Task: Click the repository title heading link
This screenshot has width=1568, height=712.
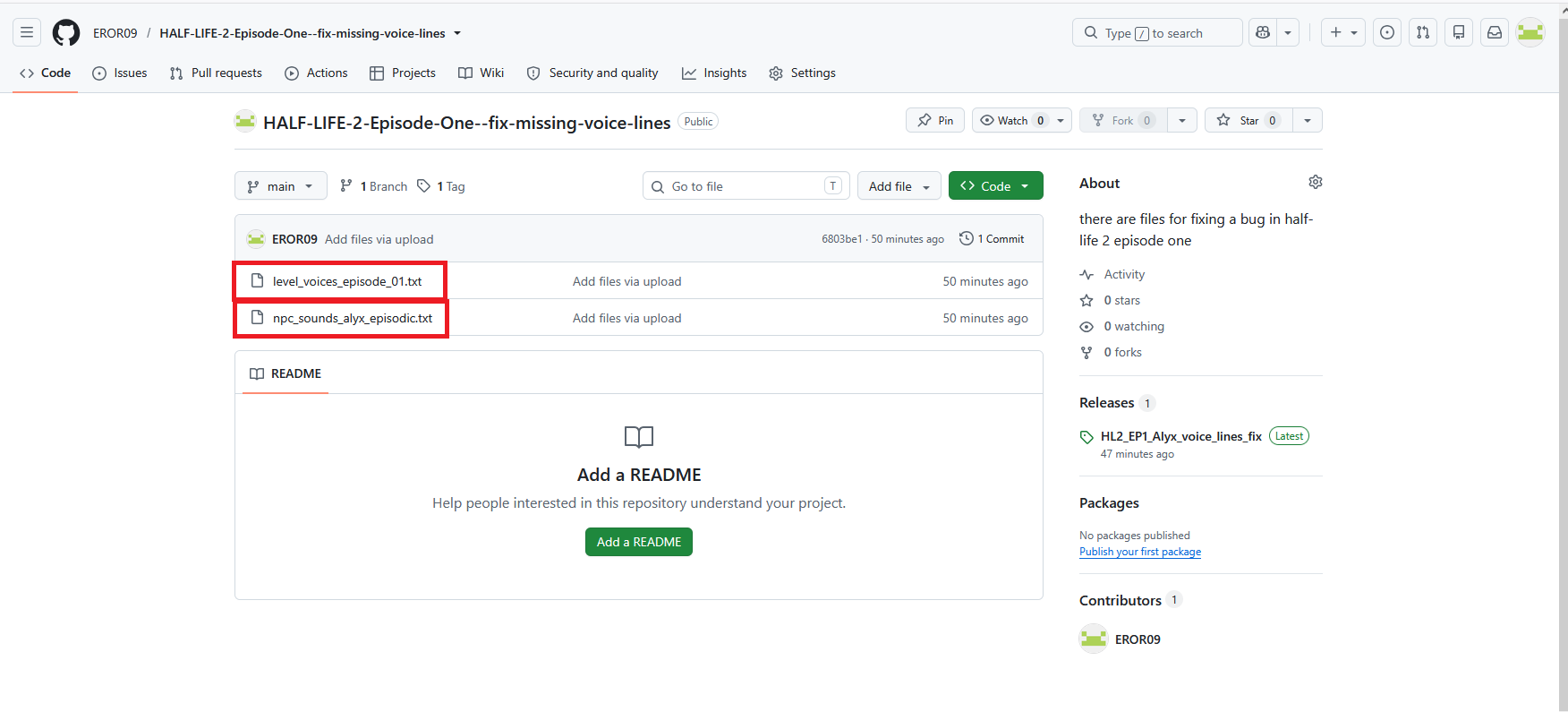Action: tap(467, 123)
